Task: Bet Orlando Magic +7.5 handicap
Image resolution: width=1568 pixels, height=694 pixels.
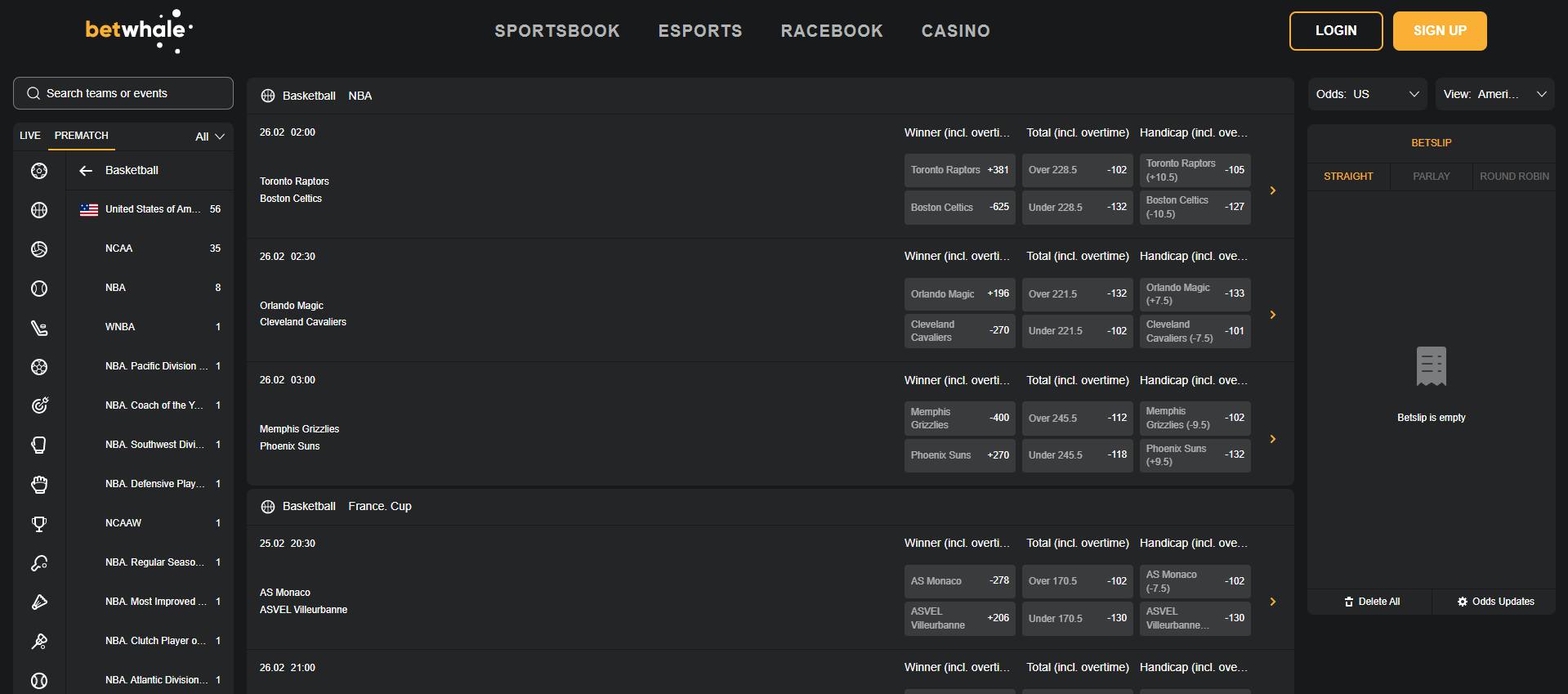Action: tap(1195, 294)
